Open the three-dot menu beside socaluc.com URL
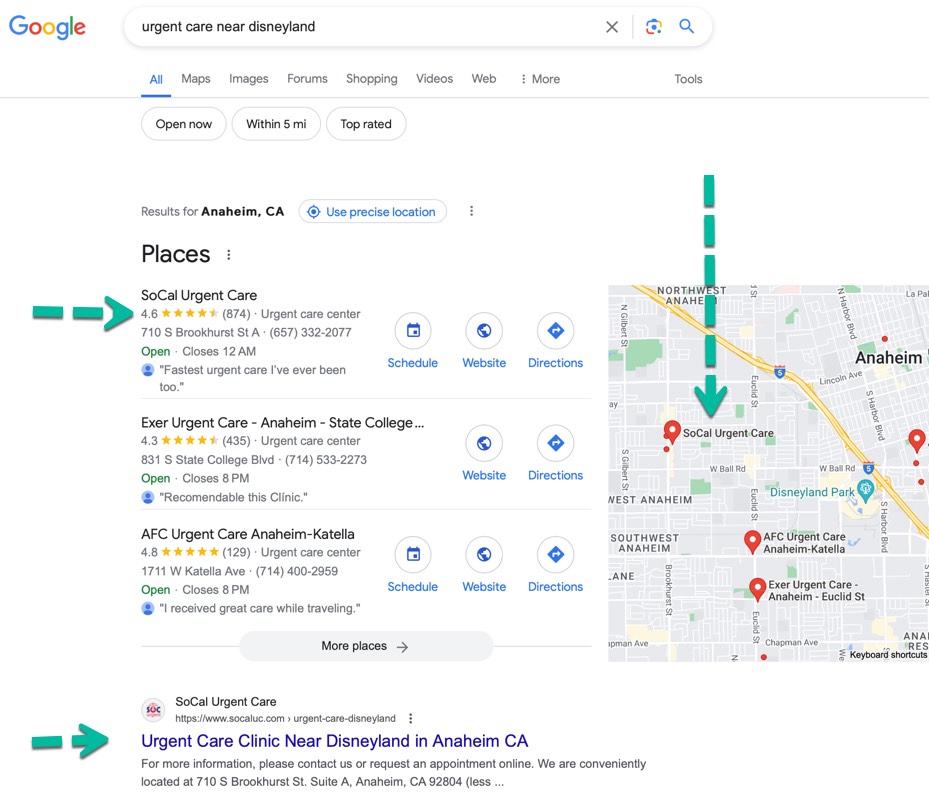929x804 pixels. coord(411,719)
